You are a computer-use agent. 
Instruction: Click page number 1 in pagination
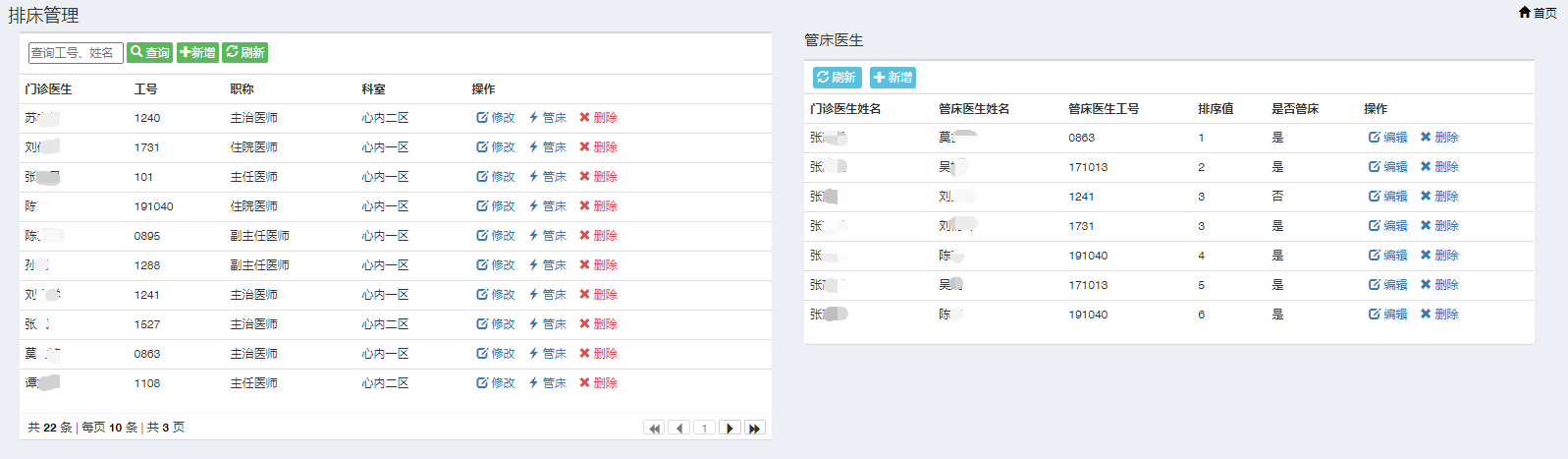704,429
